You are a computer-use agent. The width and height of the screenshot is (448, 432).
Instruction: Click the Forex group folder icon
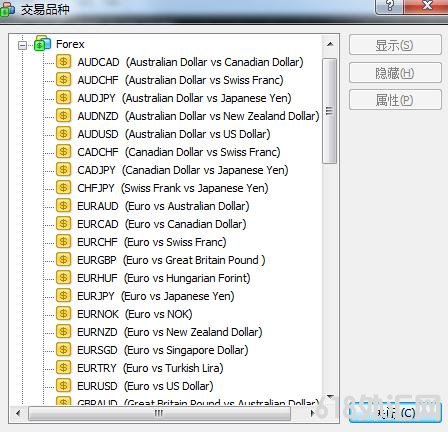pyautogui.click(x=42, y=43)
